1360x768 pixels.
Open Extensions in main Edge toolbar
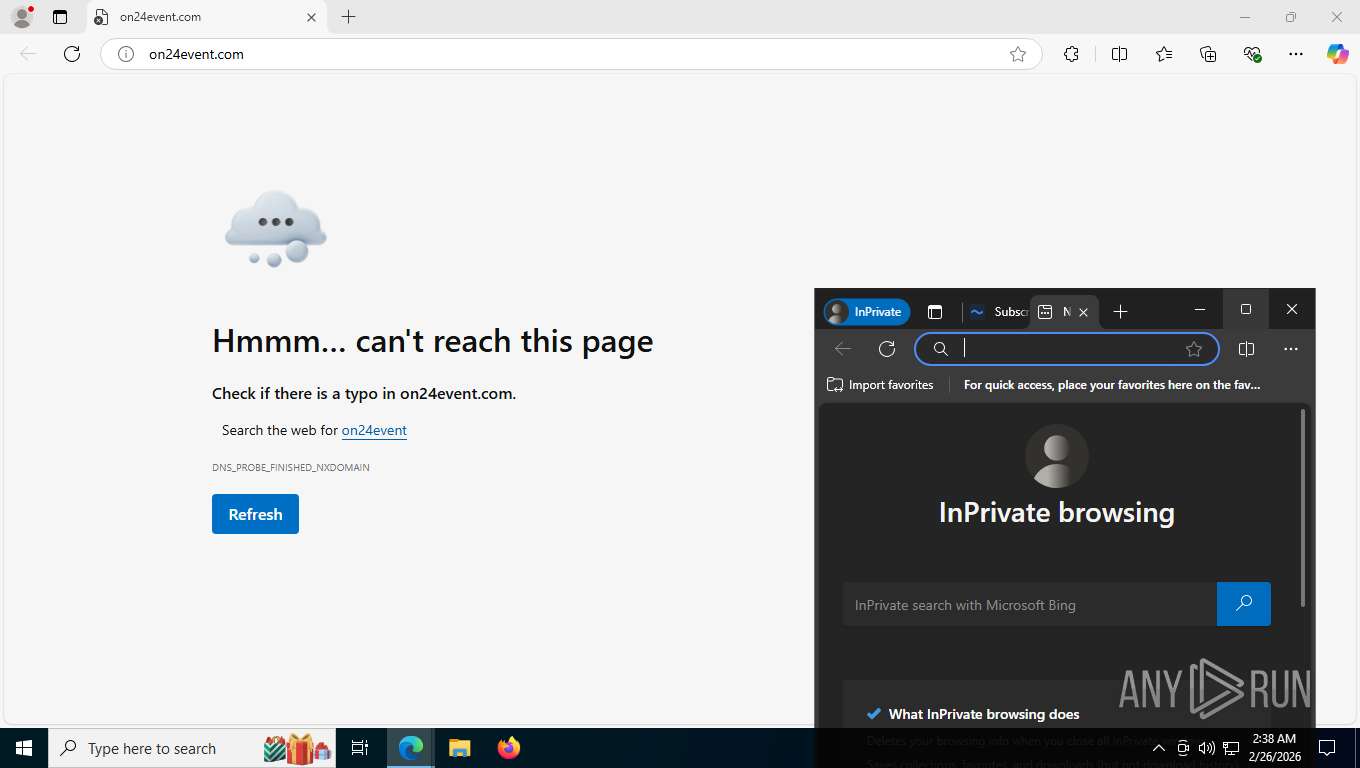[x=1071, y=54]
